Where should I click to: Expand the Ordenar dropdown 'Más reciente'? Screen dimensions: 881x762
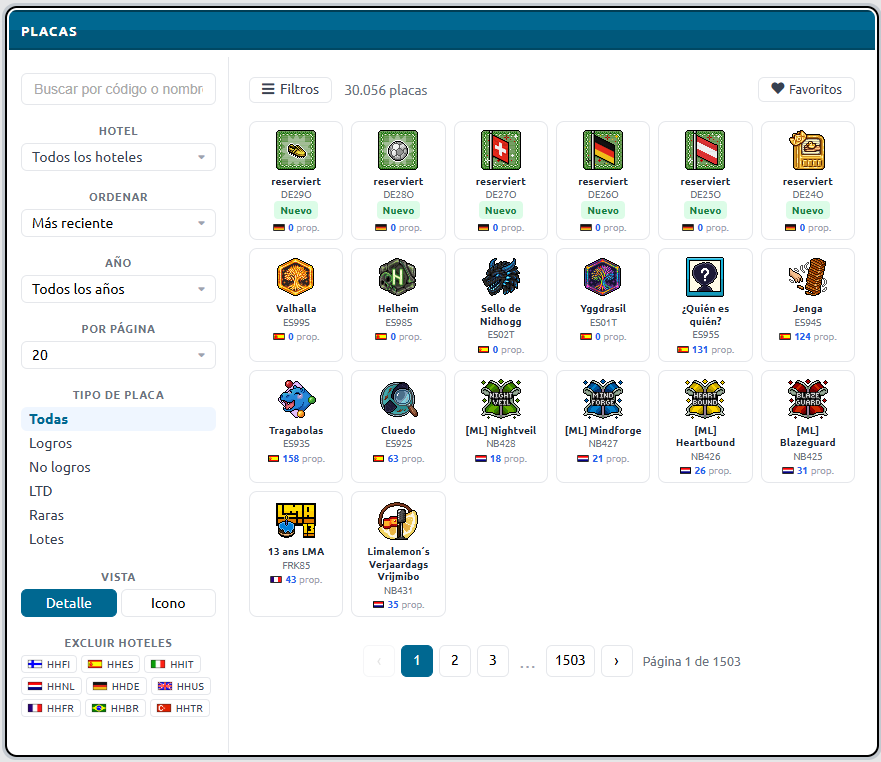[118, 223]
